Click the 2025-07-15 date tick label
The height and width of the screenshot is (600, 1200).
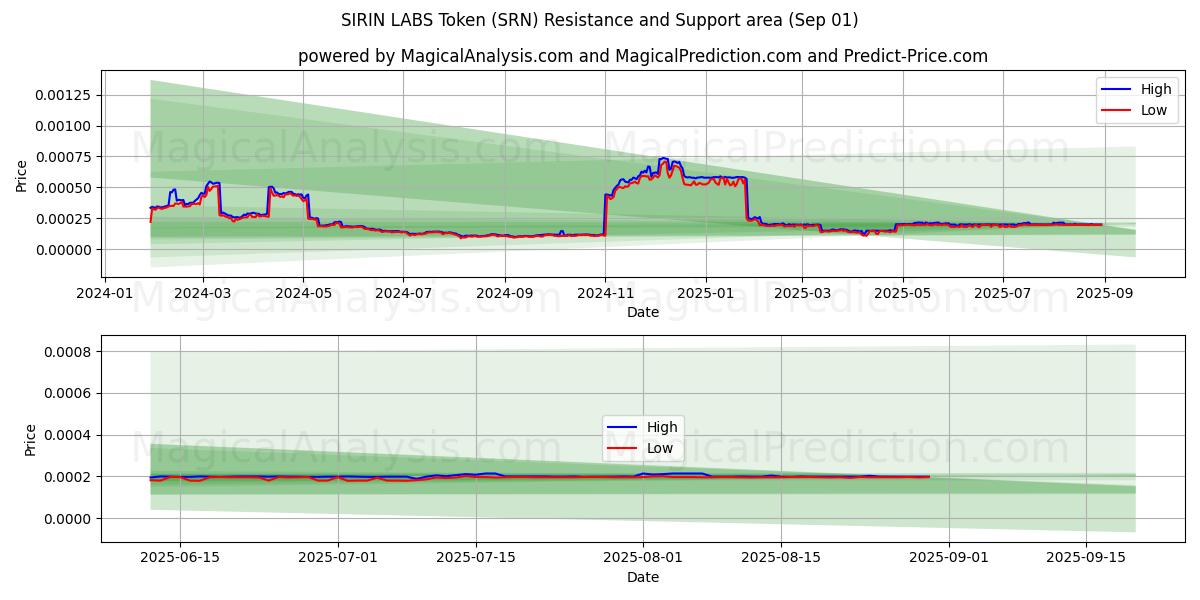(476, 557)
